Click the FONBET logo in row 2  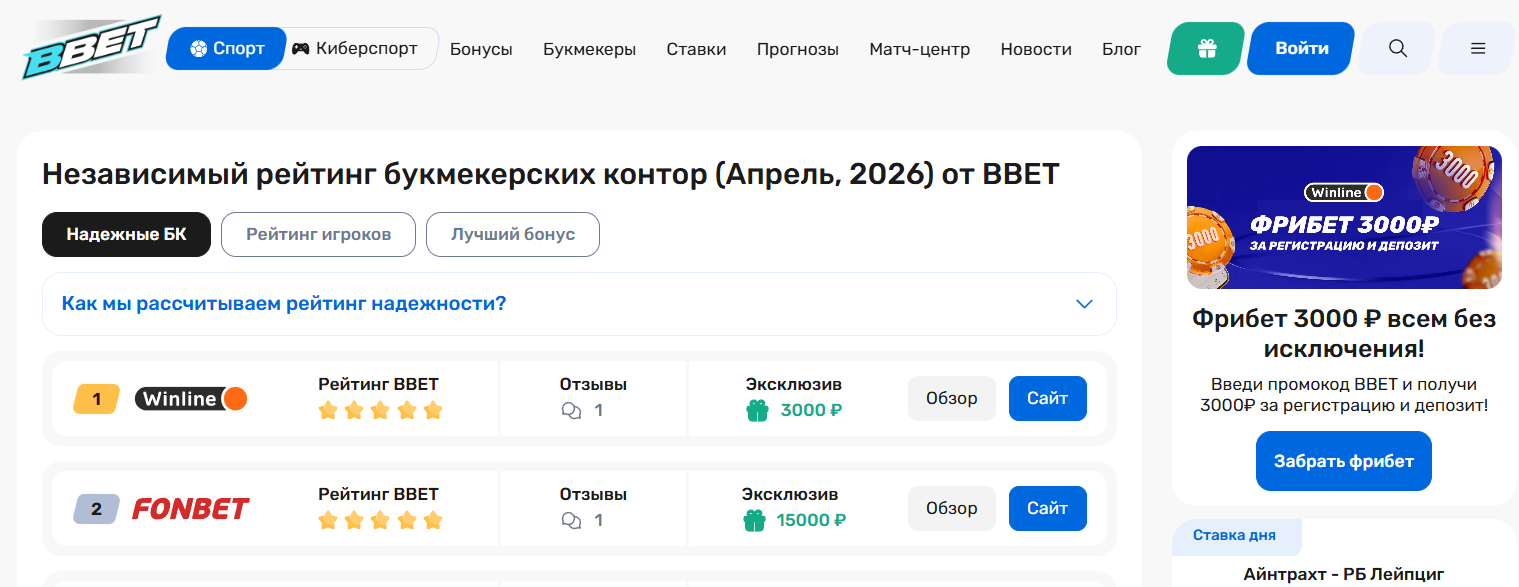(191, 509)
